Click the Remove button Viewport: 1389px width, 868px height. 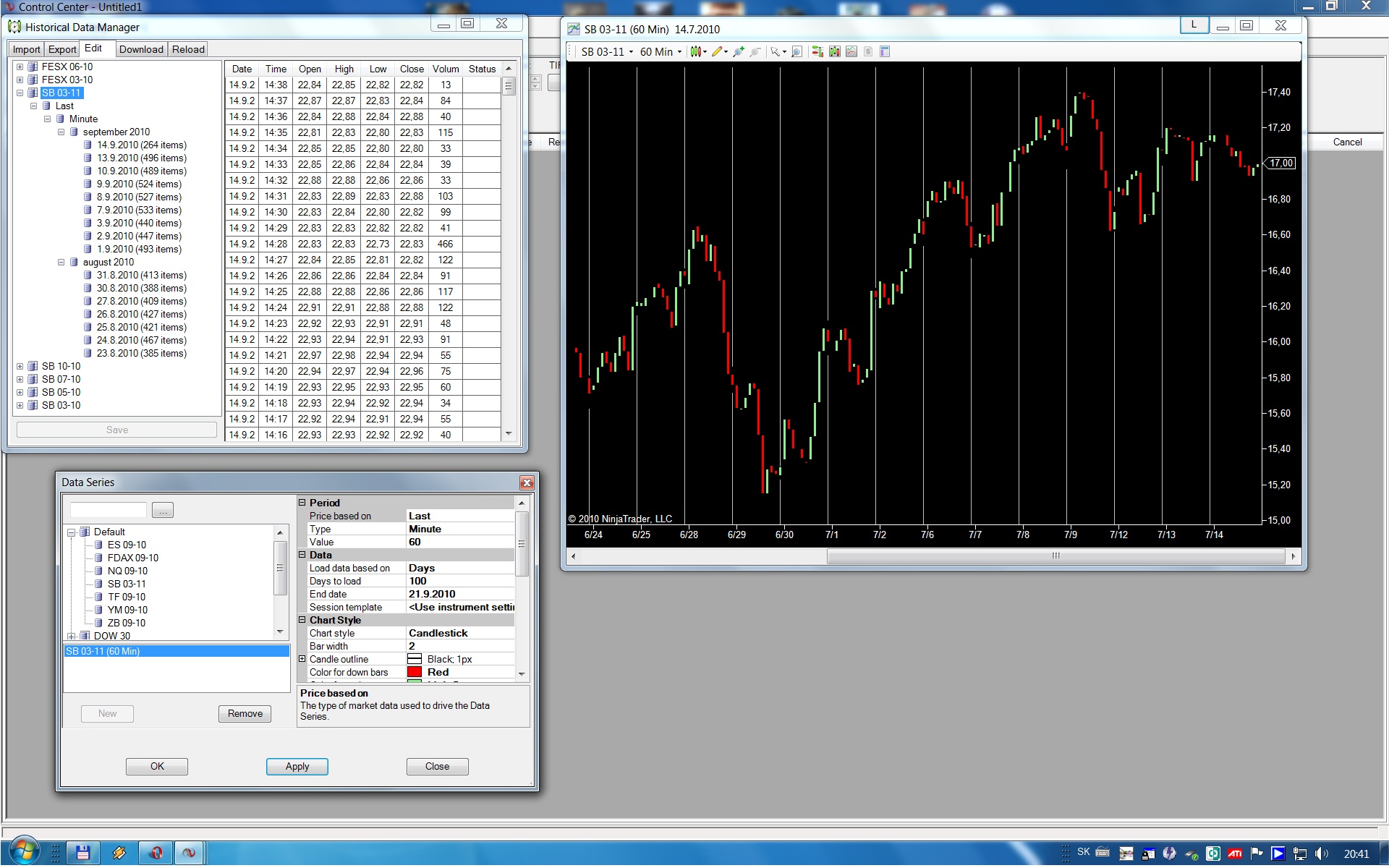point(245,714)
